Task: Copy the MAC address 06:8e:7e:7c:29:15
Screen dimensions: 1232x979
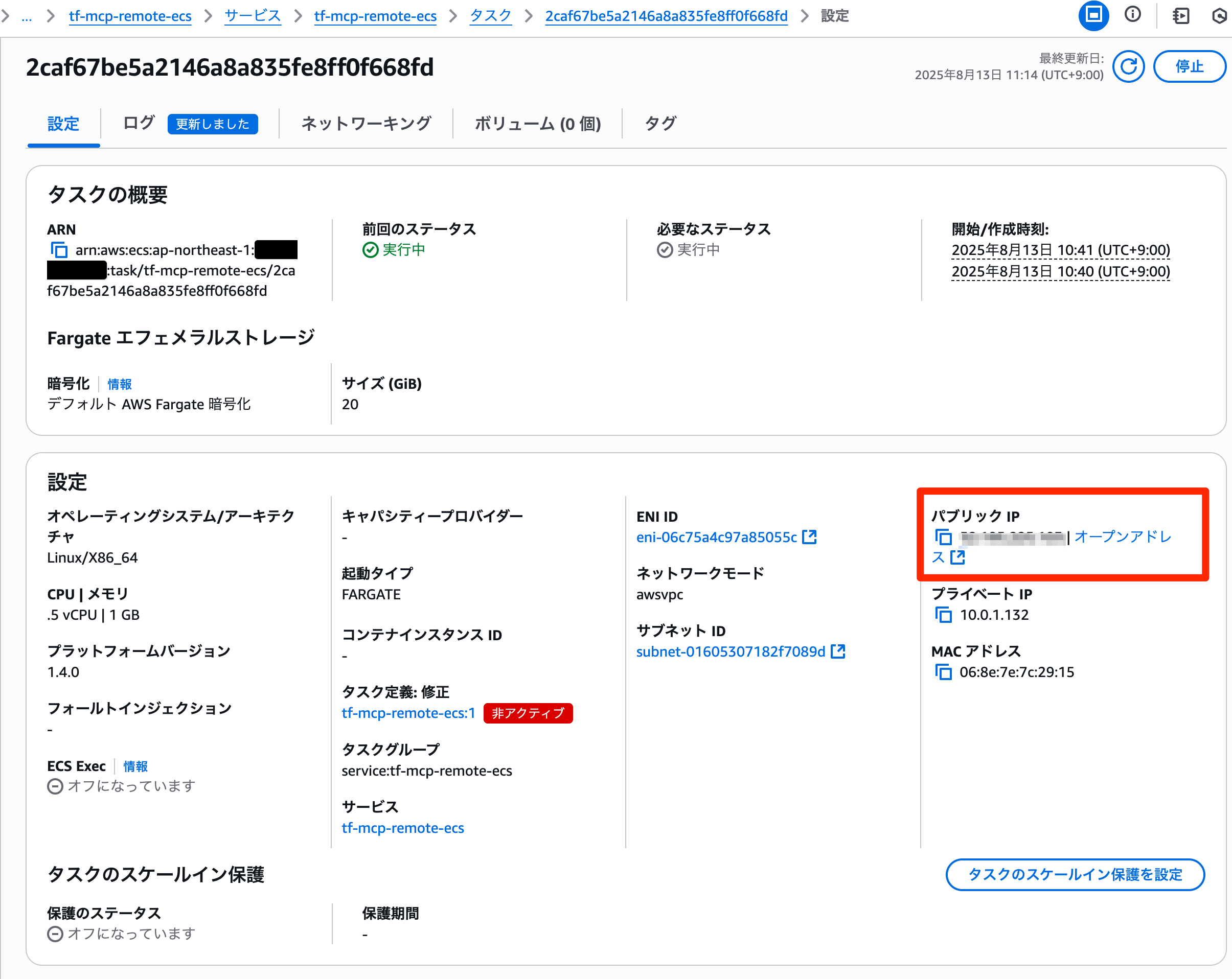Action: click(944, 672)
